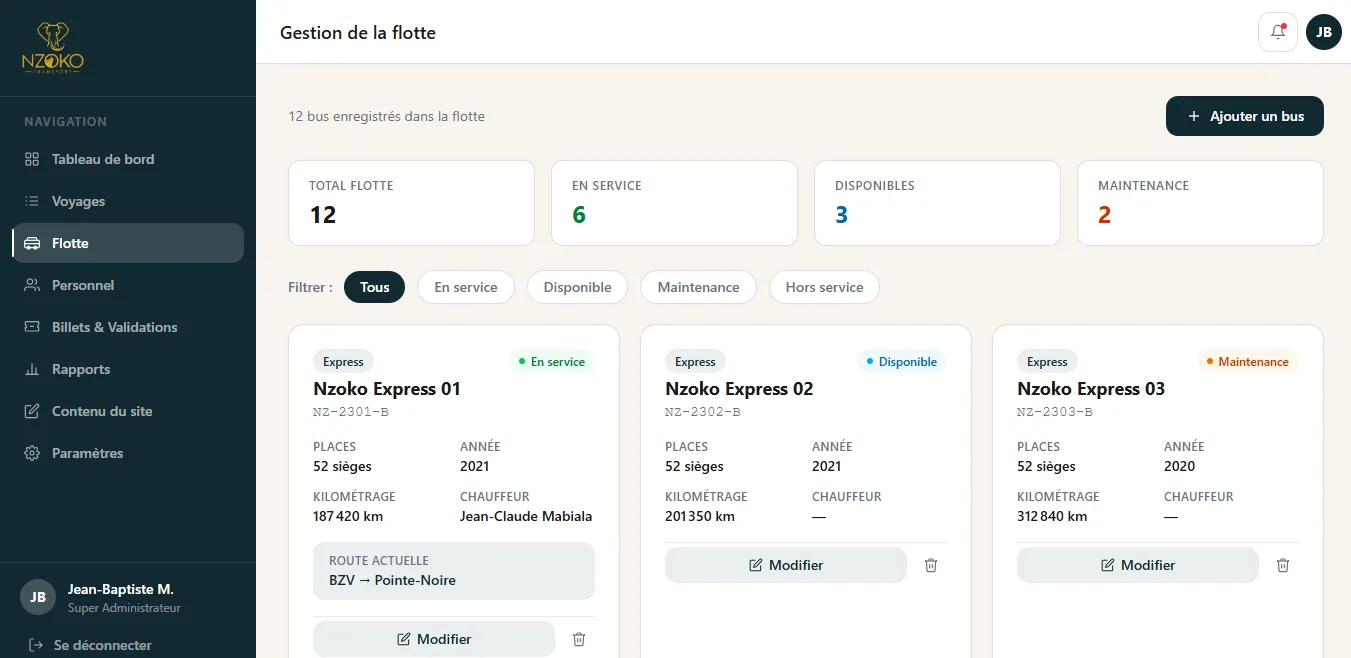Delete Nzoko Express 02 with trash icon
The image size is (1351, 658).
coord(931,565)
